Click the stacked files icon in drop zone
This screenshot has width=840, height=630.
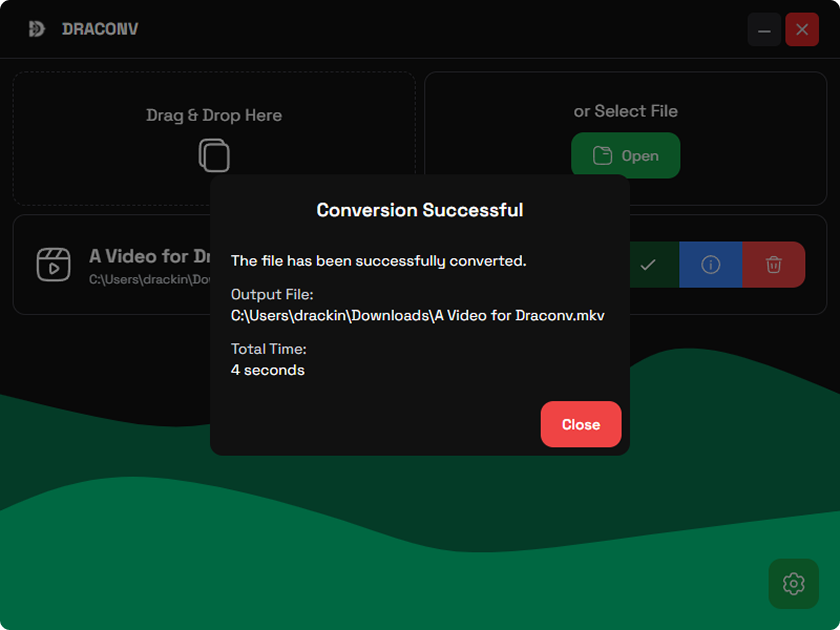[214, 155]
